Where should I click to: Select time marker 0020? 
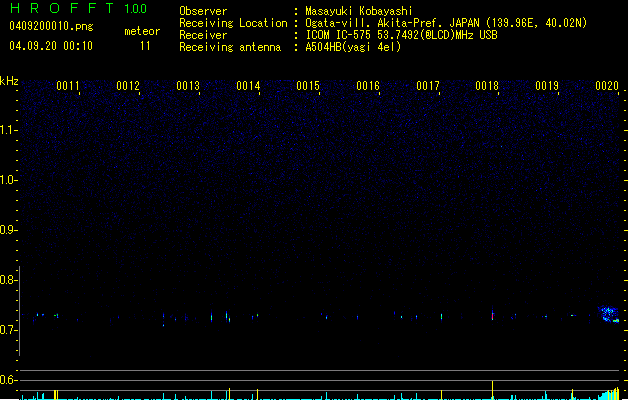click(607, 86)
